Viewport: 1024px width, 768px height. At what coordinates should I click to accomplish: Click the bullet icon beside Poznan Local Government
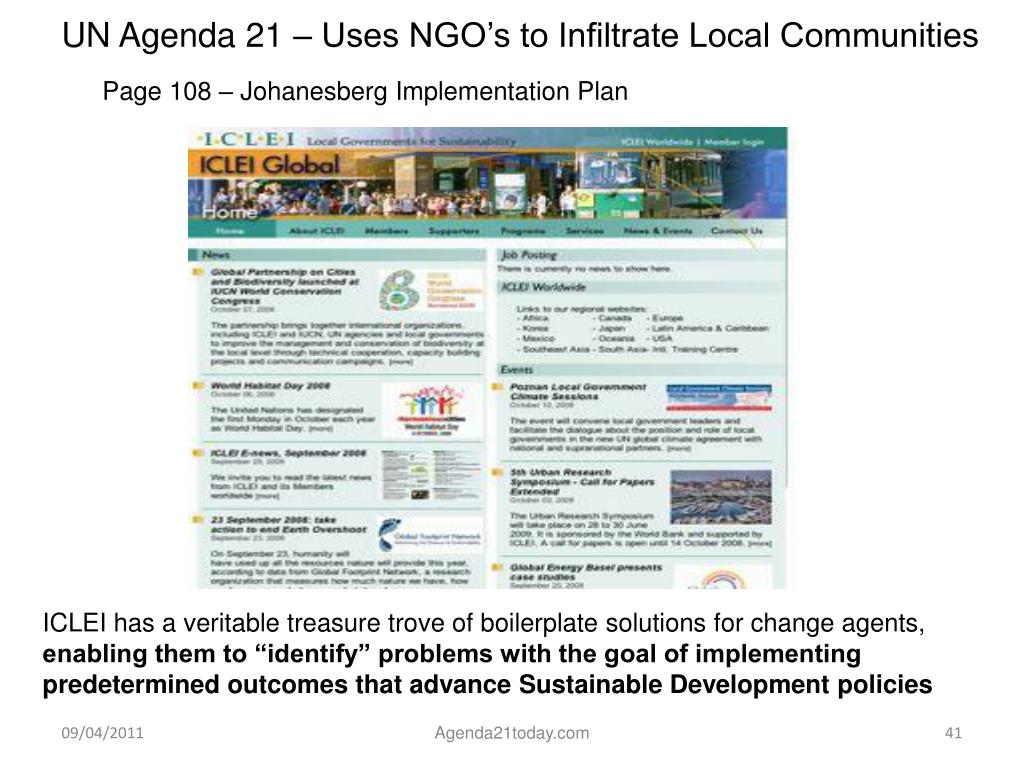click(x=498, y=387)
